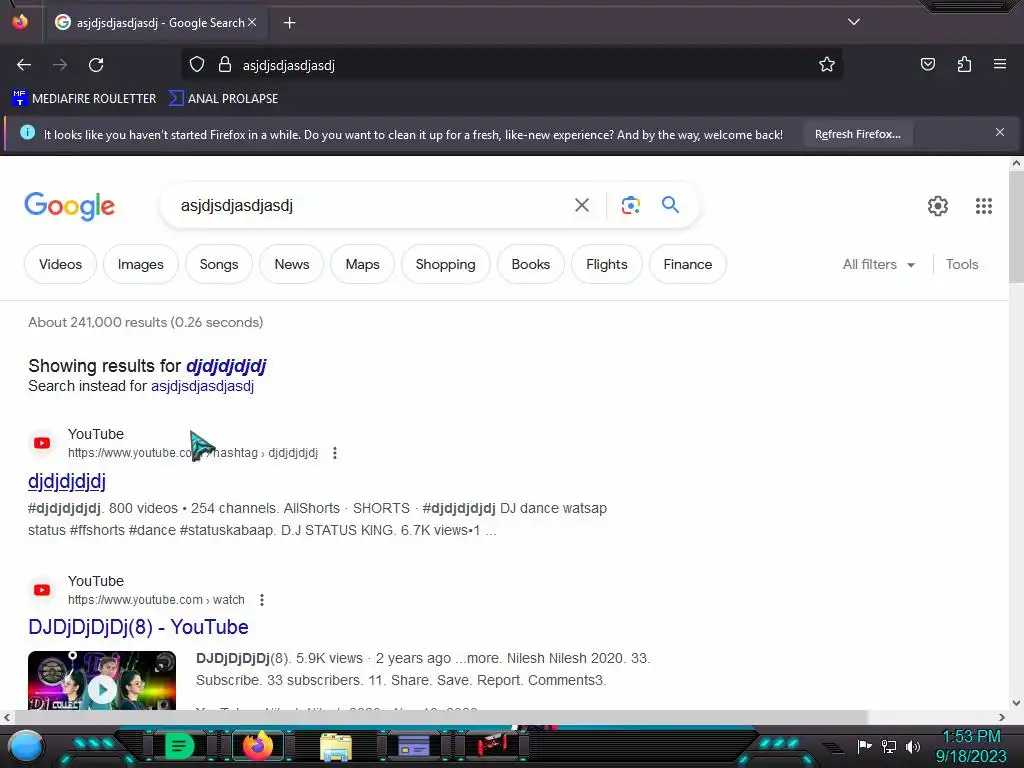Clear the Google search box text

click(x=581, y=205)
